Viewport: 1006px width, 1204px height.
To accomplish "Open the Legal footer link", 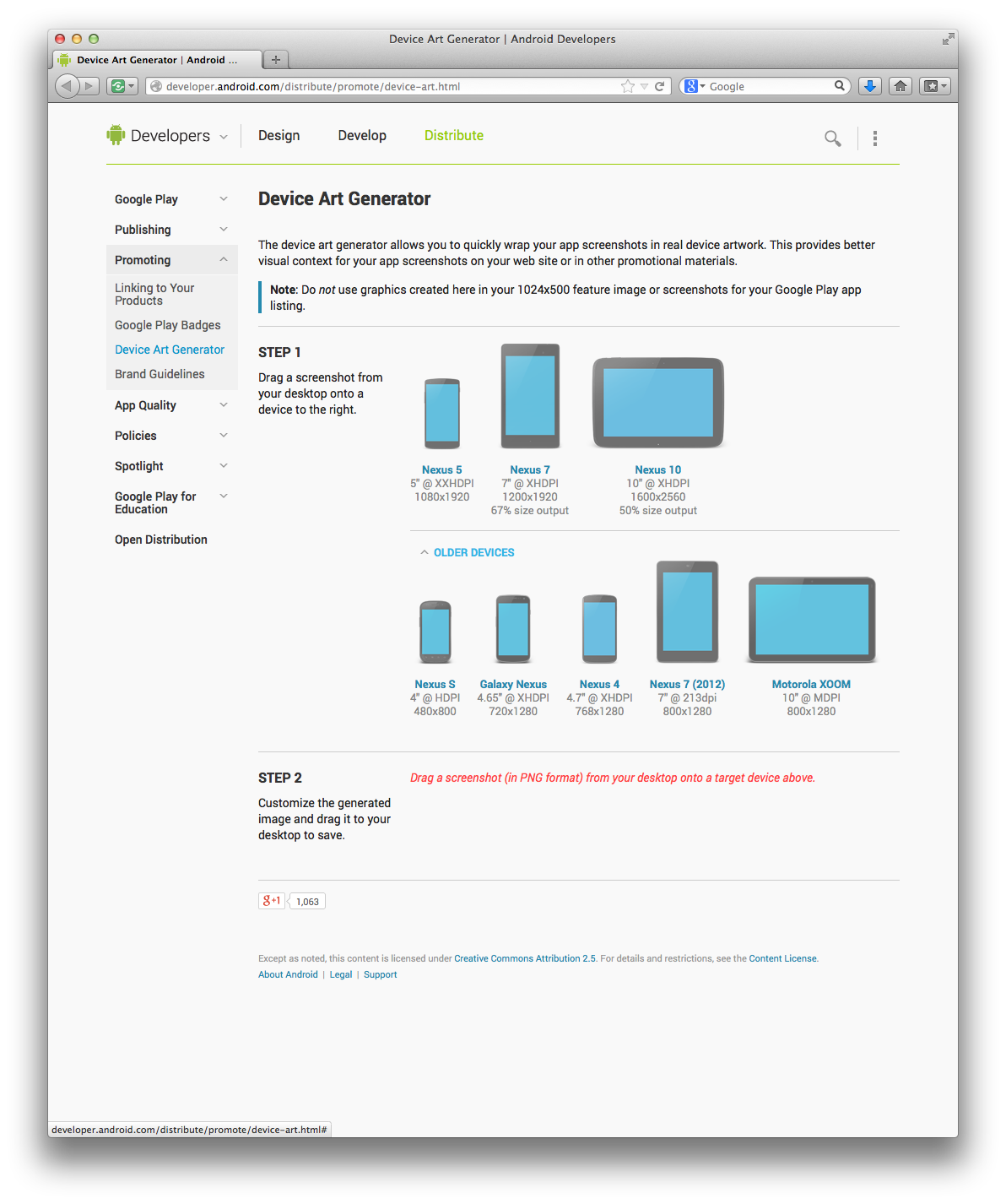I will click(x=341, y=974).
